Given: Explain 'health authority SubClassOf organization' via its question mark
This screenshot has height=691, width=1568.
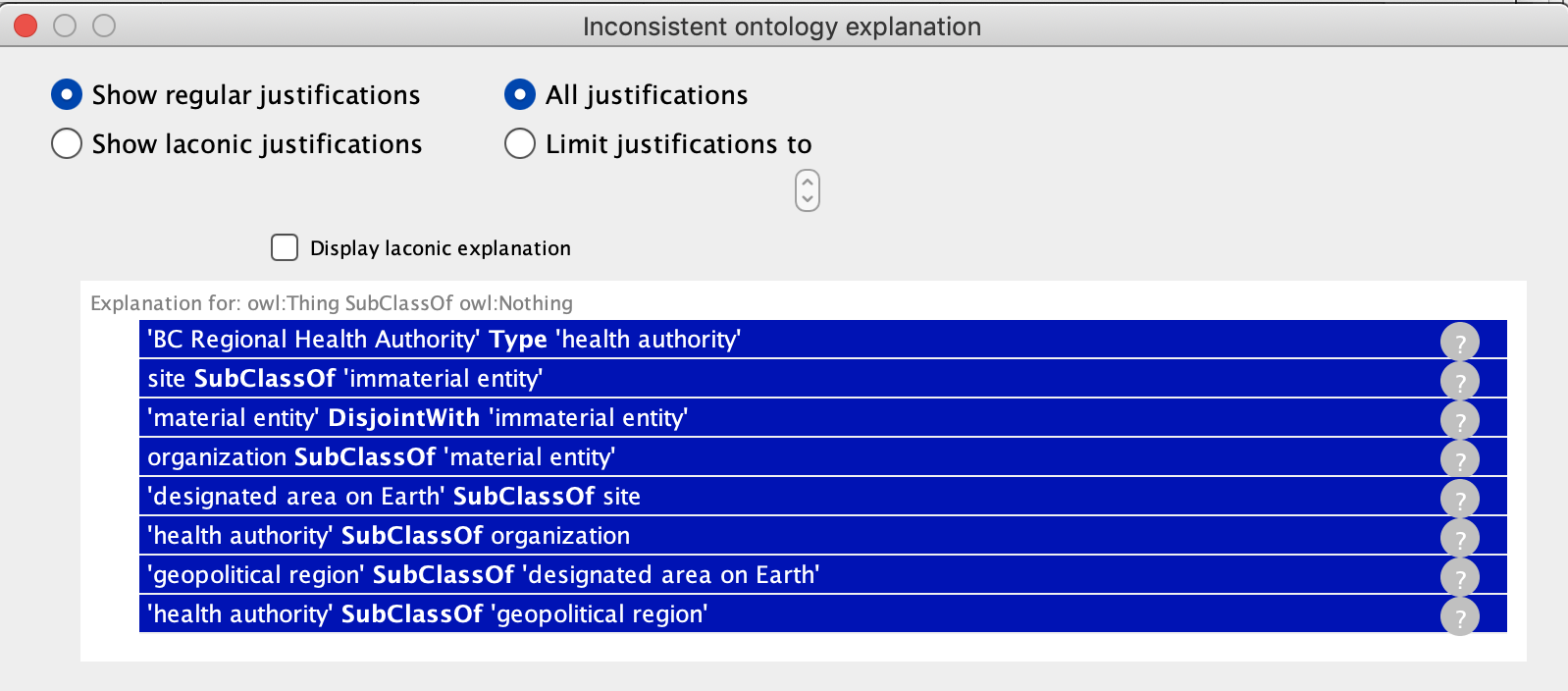Looking at the screenshot, I should (x=1461, y=537).
